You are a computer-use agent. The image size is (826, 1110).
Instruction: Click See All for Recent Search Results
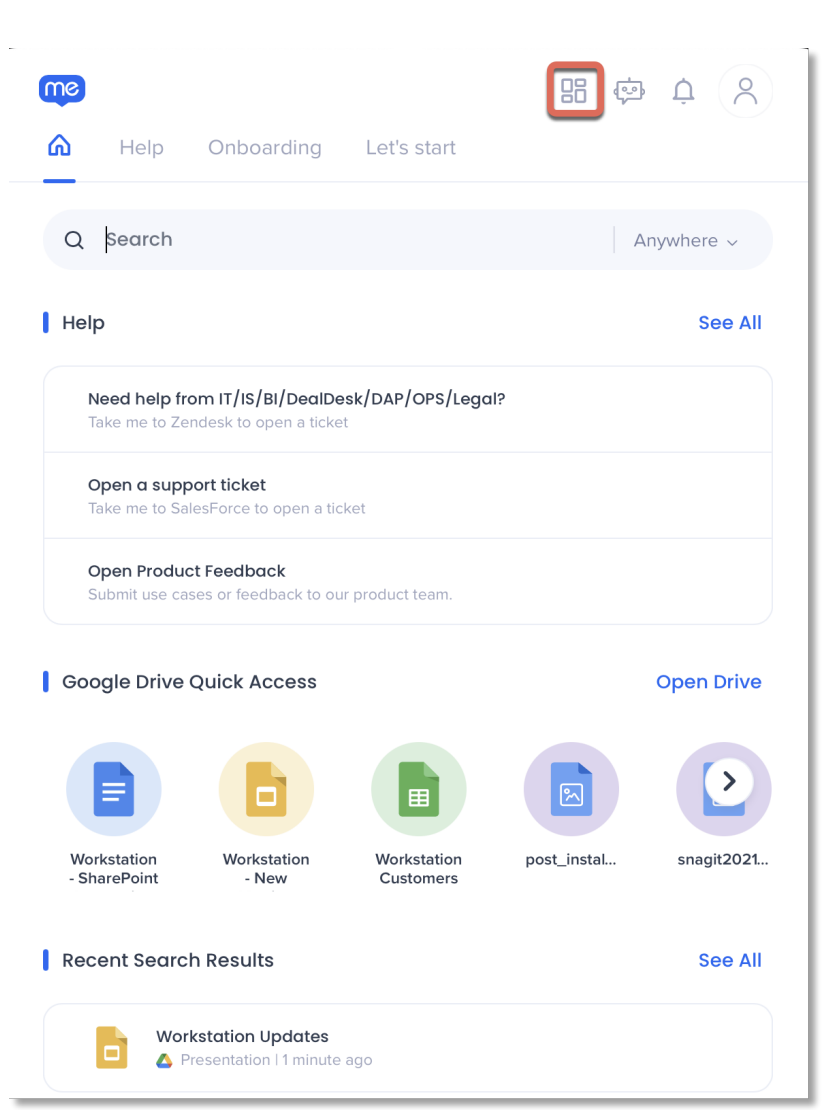tap(729, 960)
